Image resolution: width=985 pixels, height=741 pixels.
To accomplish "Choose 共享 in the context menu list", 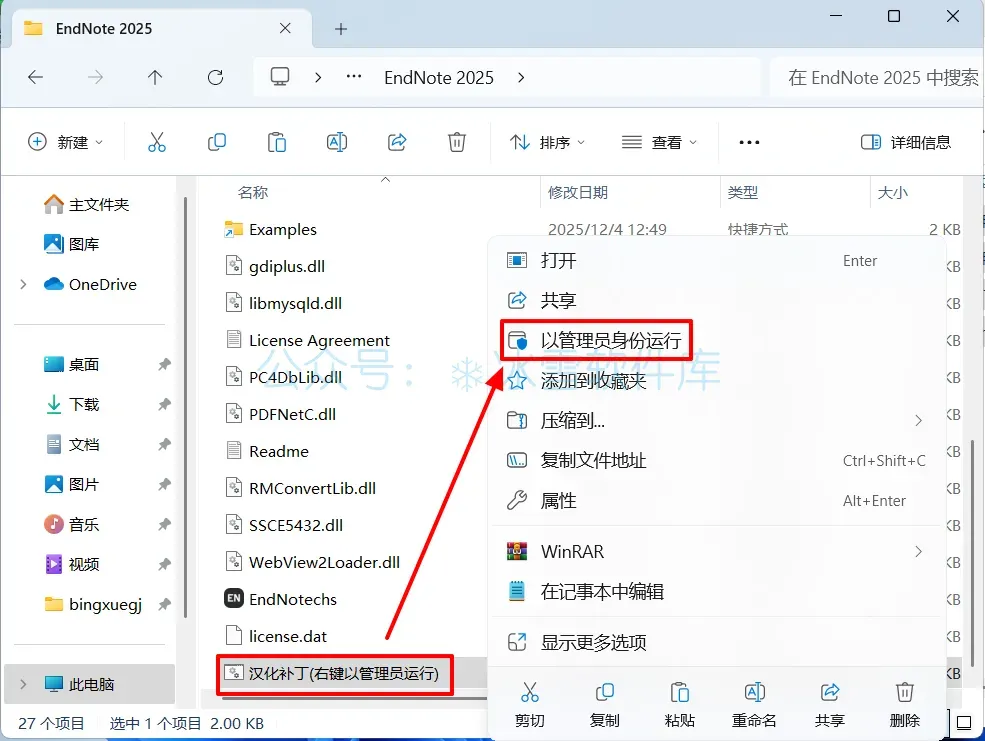I will point(717,300).
